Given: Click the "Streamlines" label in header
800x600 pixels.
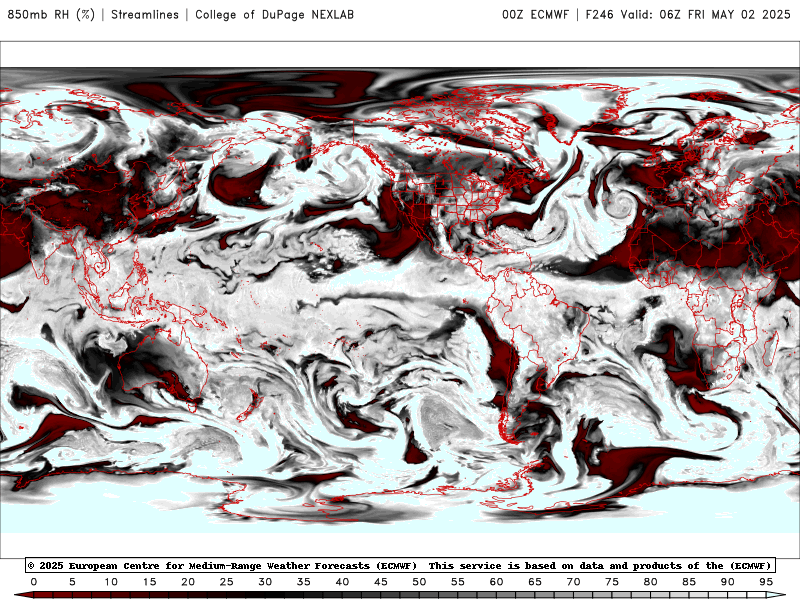Looking at the screenshot, I should (x=145, y=15).
